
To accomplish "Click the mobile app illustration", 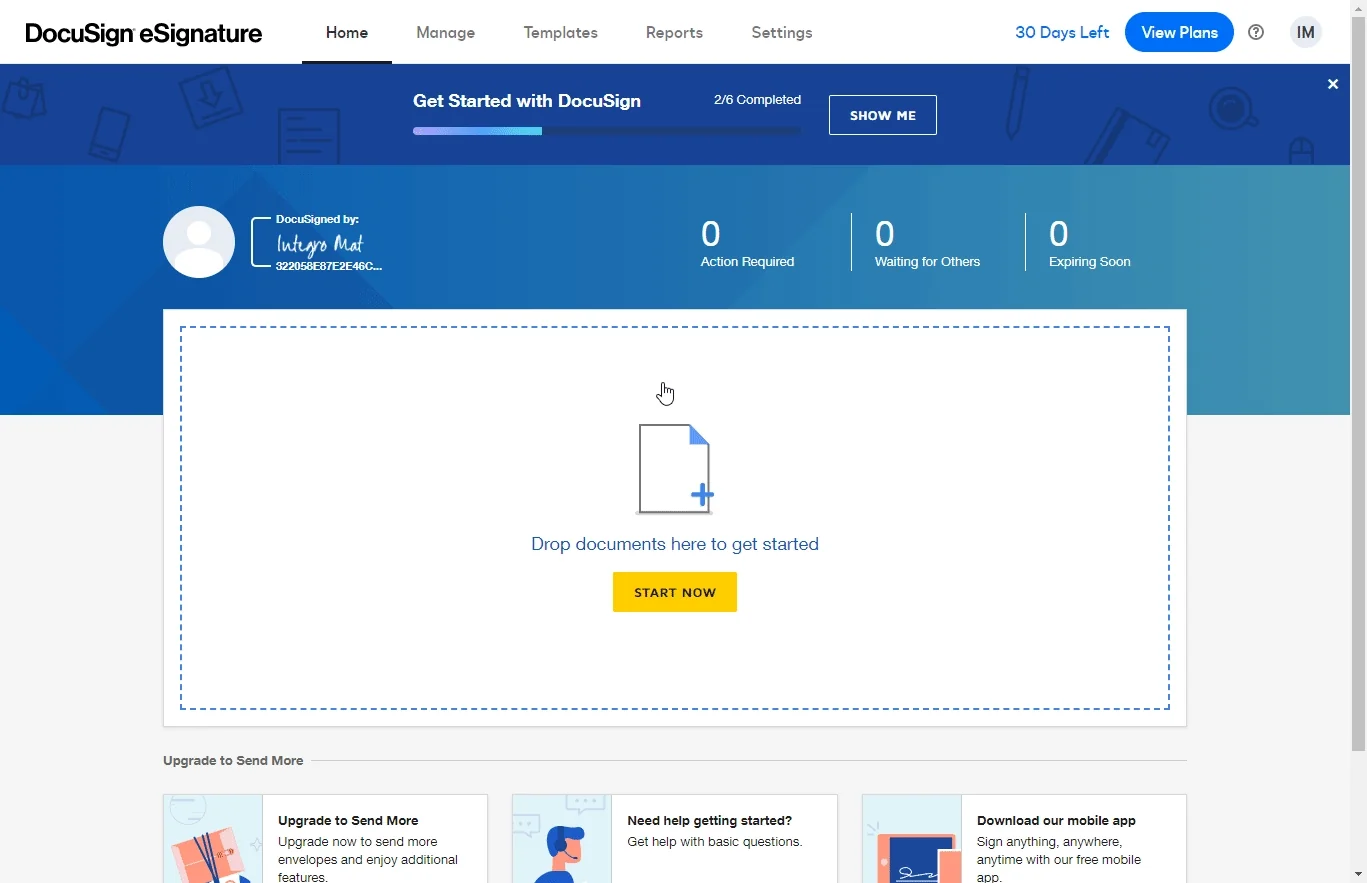I will [912, 839].
